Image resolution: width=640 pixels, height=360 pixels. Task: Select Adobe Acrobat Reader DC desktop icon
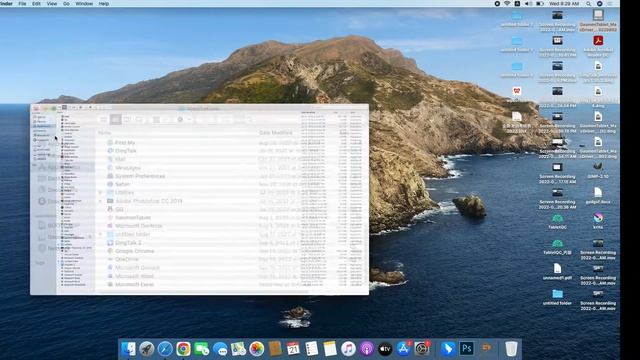598,45
